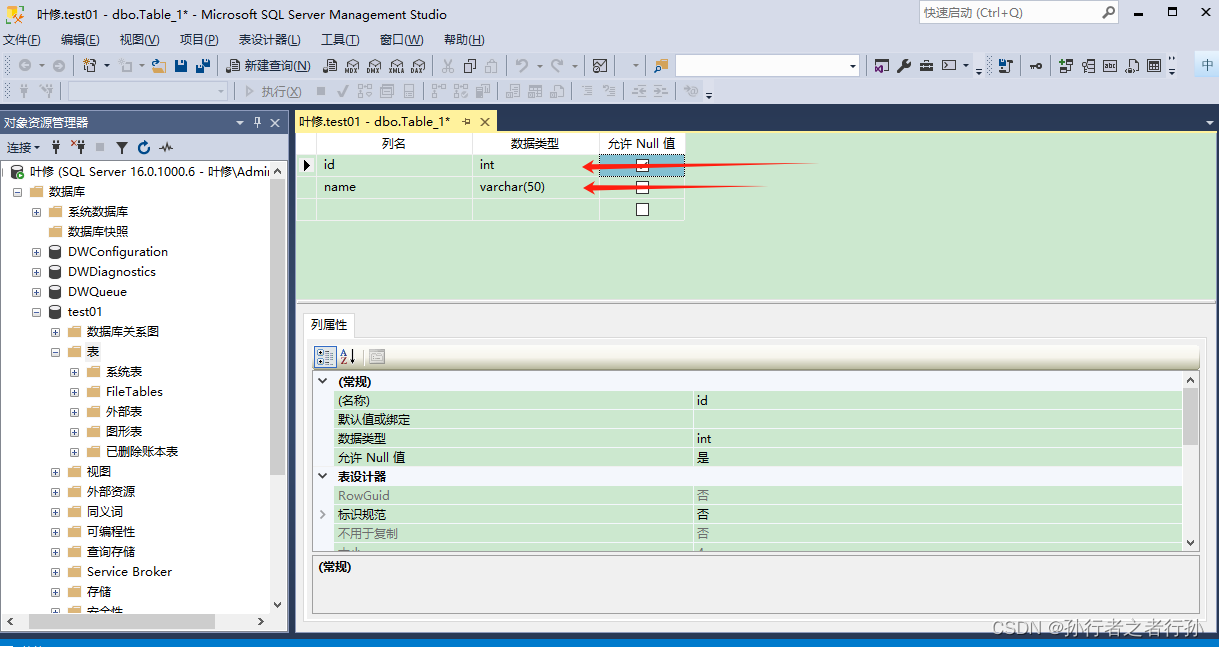
Task: Open filter settings in Object Explorer
Action: [x=122, y=147]
